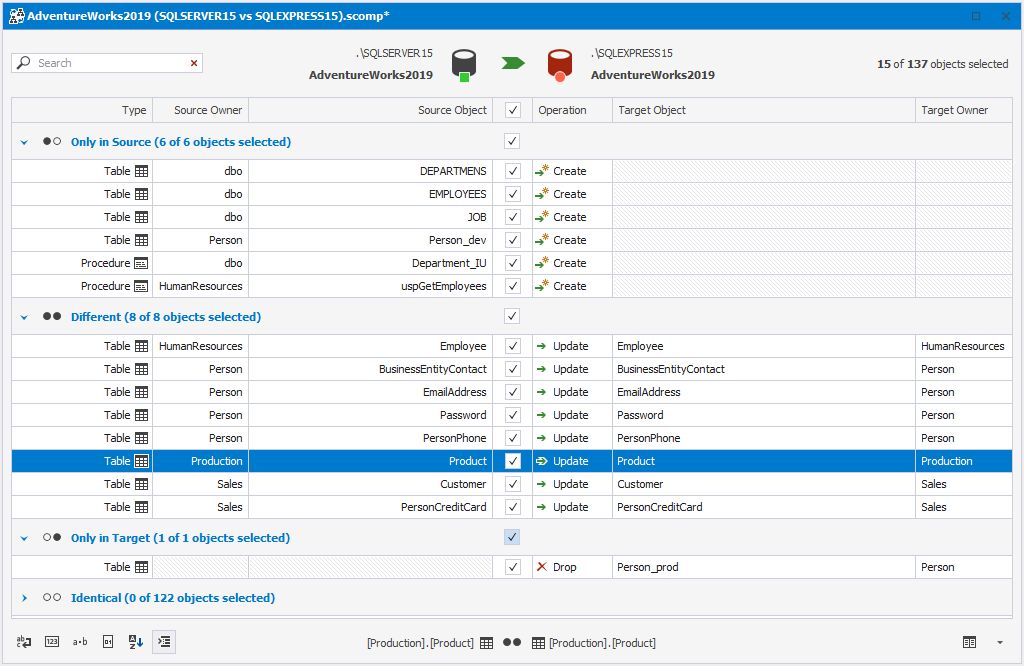Toggle the Only in Source group checkbox
1024x666 pixels.
coord(512,141)
